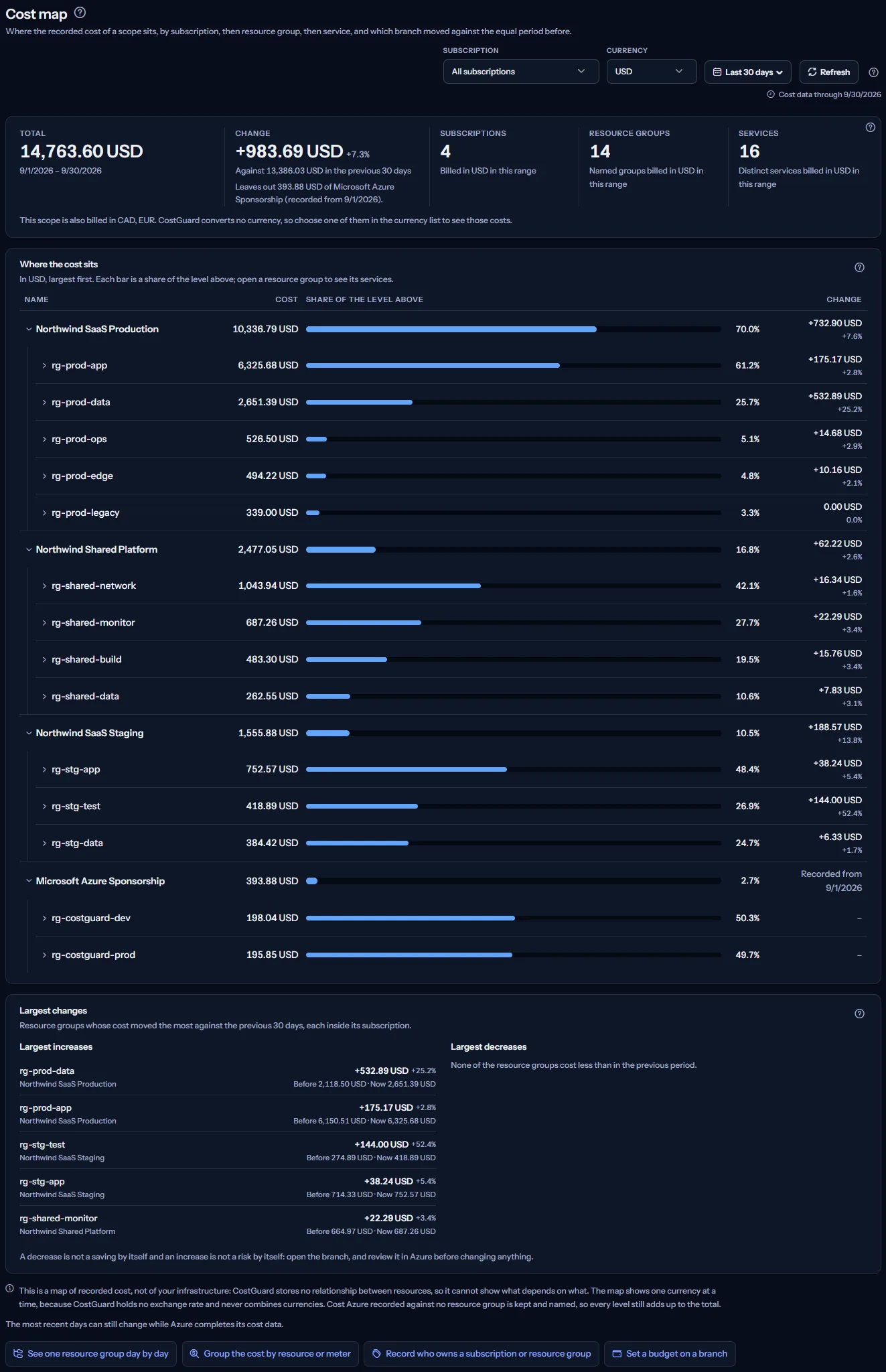886x1372 pixels.
Task: Click Set a budget on a branch
Action: 670,1353
